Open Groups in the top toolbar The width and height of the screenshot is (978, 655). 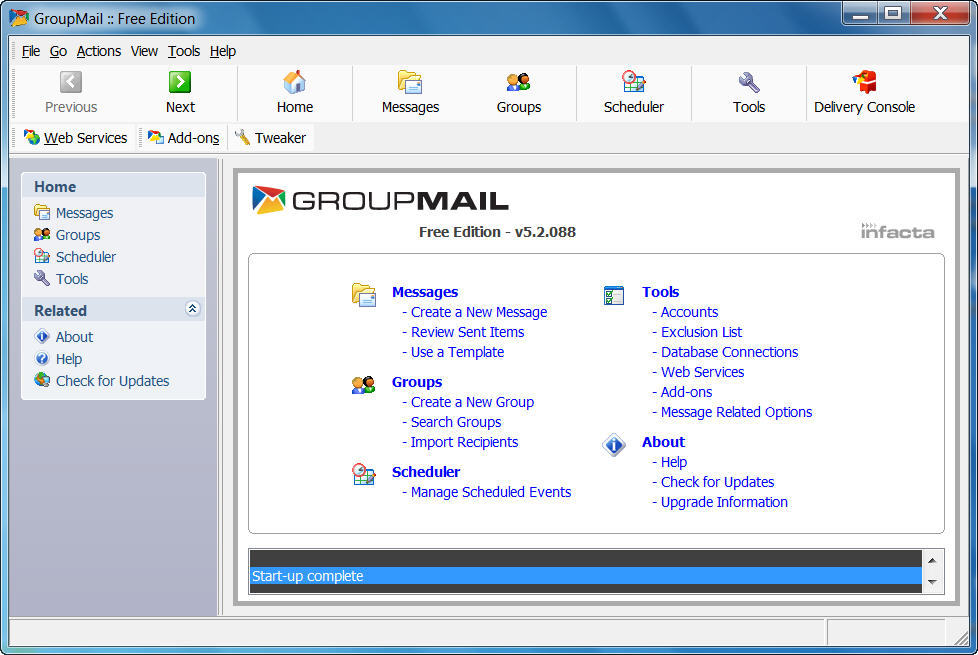518,92
